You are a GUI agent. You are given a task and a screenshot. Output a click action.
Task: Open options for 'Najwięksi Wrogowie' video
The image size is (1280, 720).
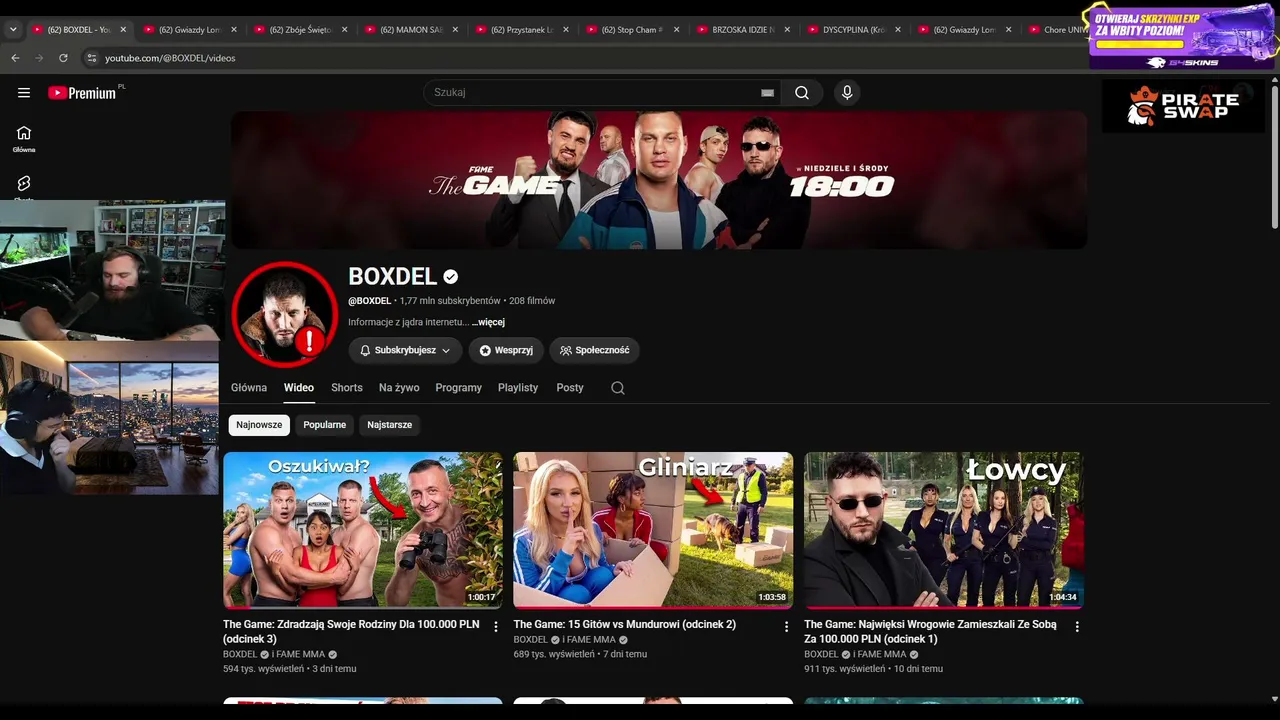[1077, 627]
